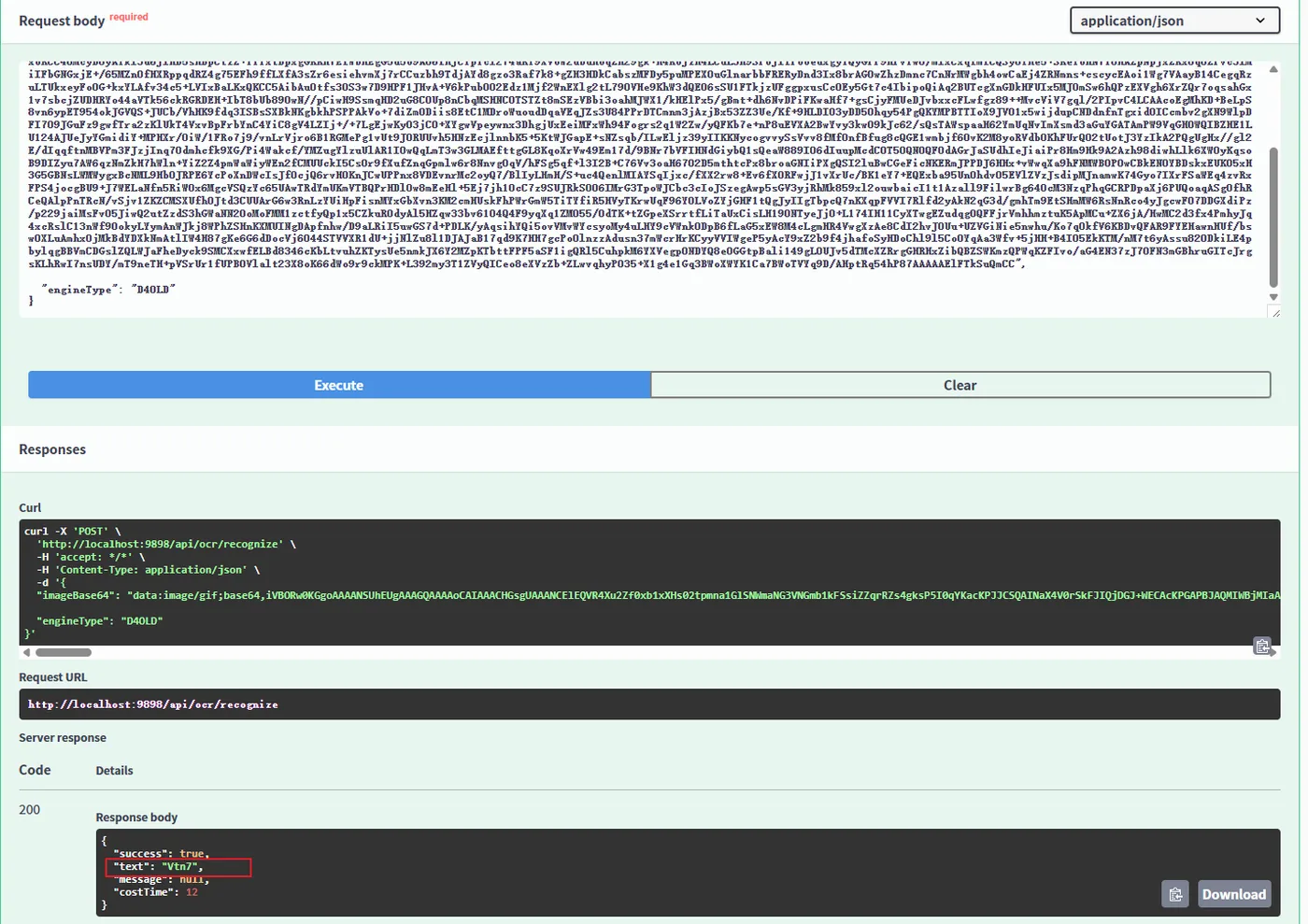Click the 200 status code
Image resolution: width=1308 pixels, height=924 pixels.
point(29,810)
